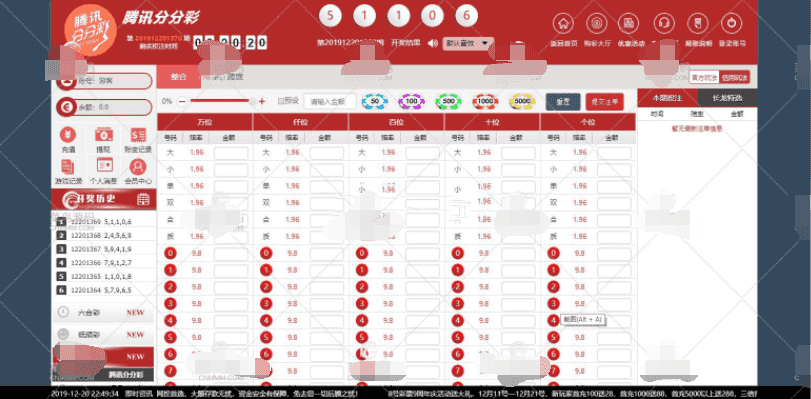Screen dimensions: 811x399
Task: Click the 个位 column header
Action: (x=588, y=122)
